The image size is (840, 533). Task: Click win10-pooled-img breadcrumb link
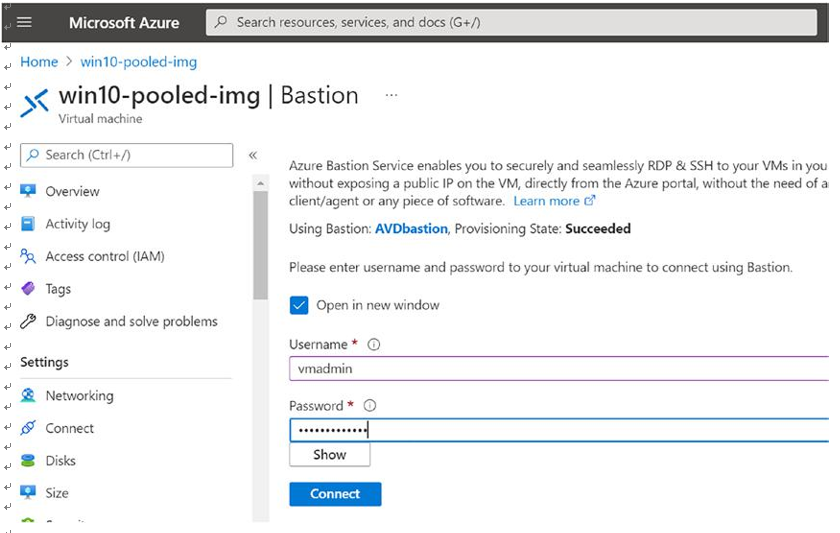139,62
